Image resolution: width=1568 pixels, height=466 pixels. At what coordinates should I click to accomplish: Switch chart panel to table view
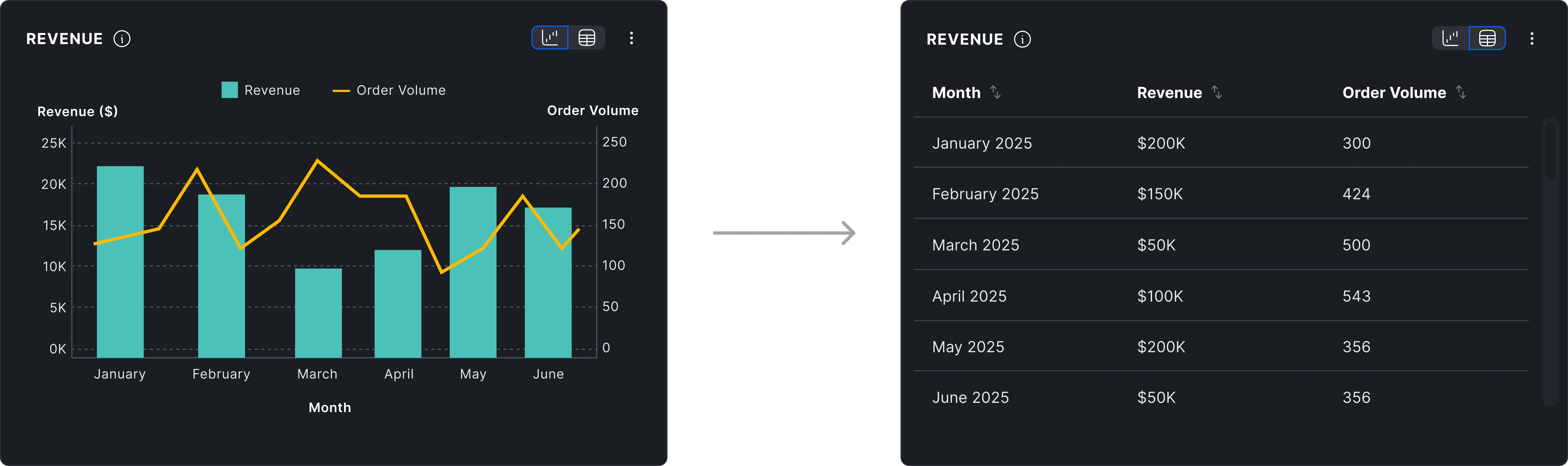587,38
